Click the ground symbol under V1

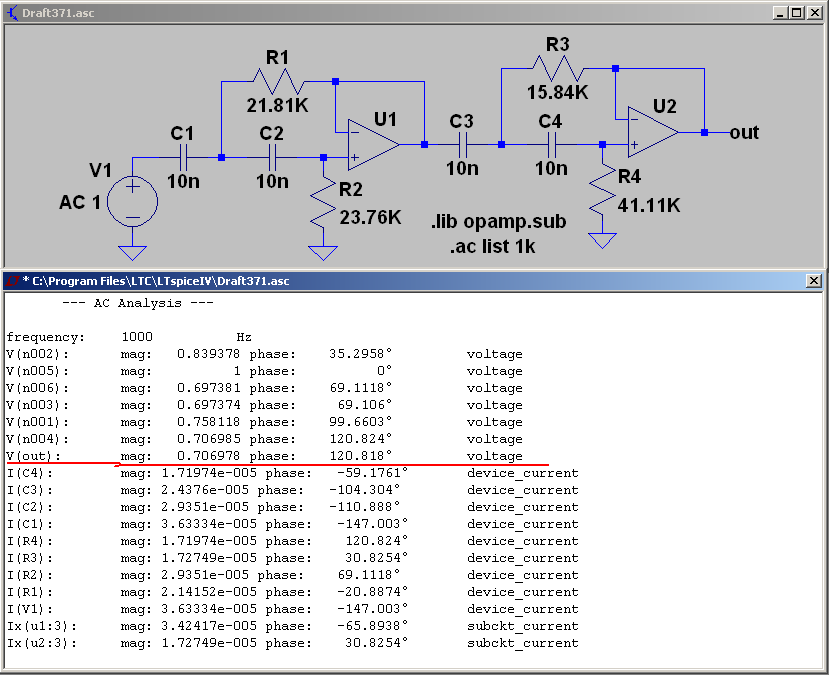(x=132, y=253)
